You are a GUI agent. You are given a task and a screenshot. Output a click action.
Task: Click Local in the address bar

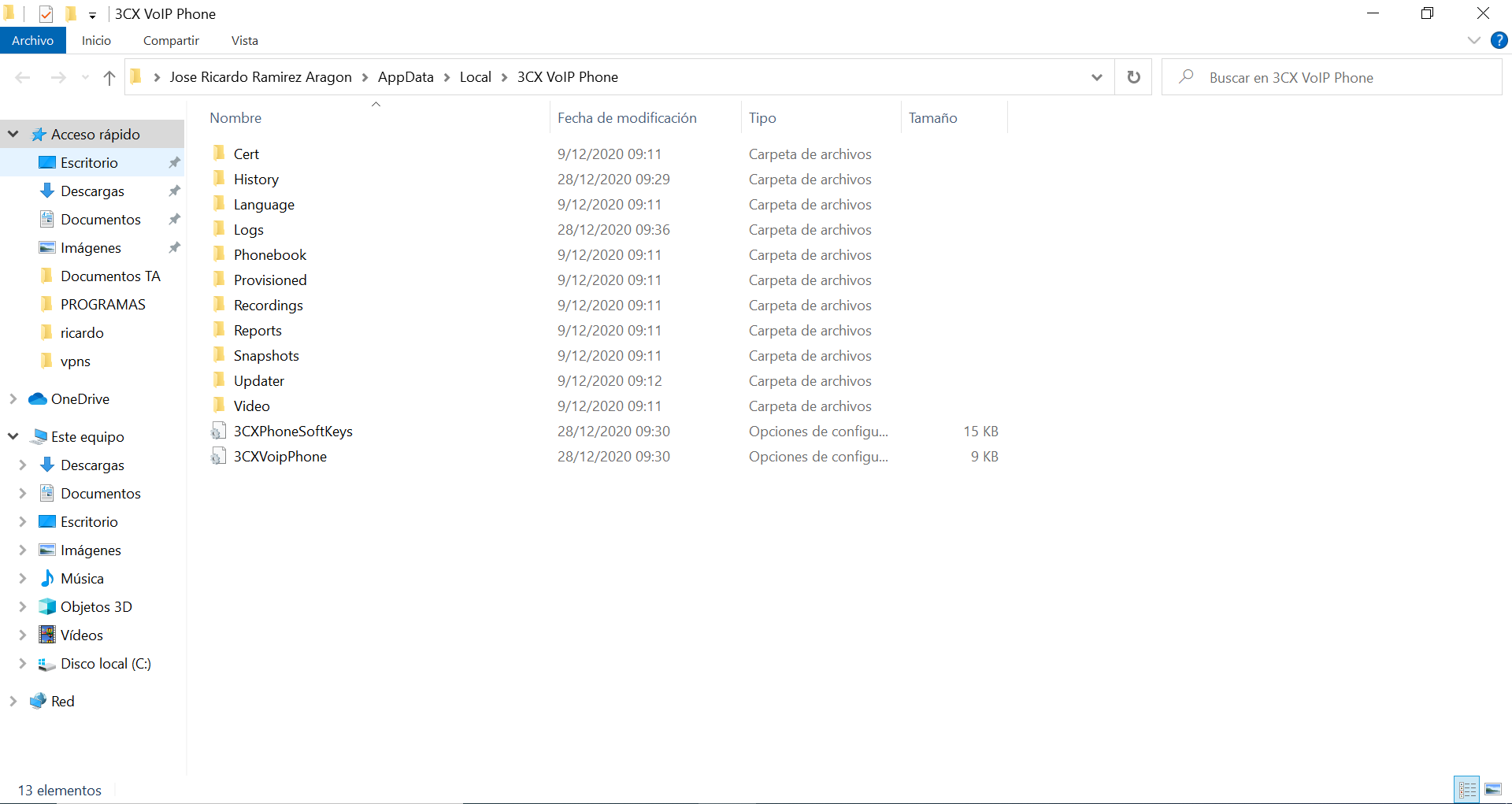(x=476, y=77)
